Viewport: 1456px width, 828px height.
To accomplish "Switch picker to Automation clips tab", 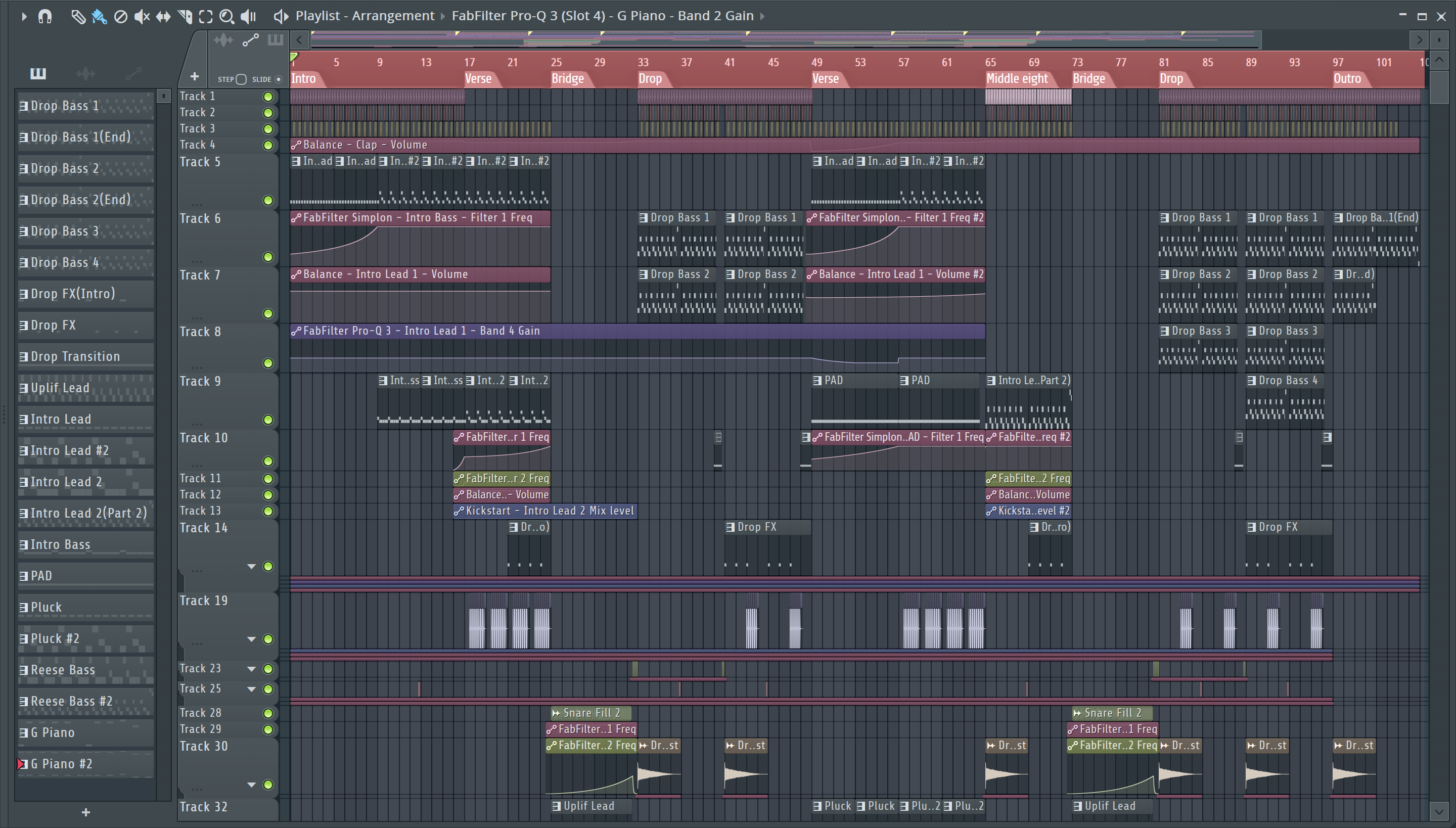I will [133, 73].
